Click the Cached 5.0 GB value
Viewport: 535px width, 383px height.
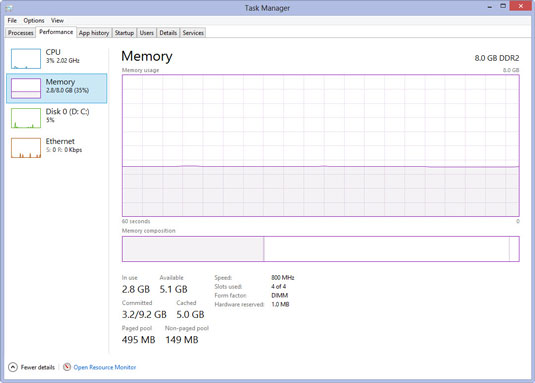[190, 314]
